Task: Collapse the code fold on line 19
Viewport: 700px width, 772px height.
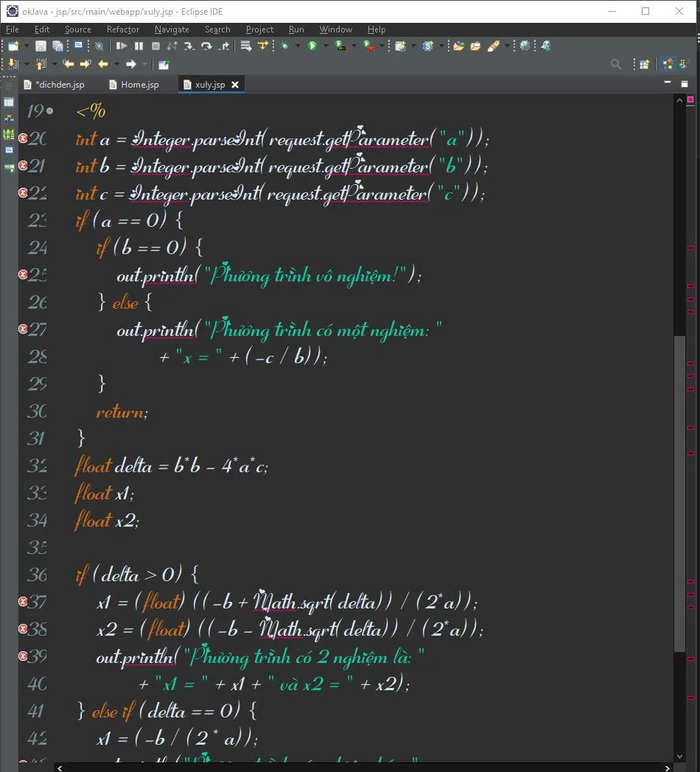Action: point(50,111)
